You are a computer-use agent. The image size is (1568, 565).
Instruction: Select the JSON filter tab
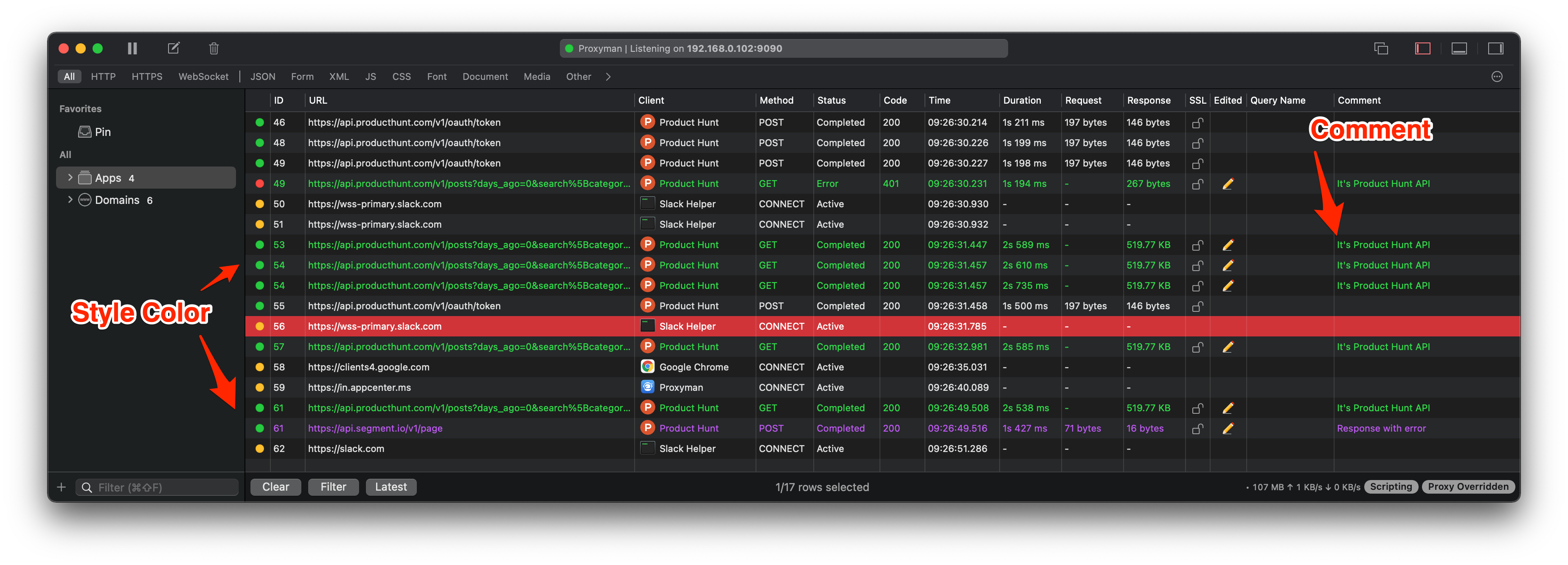click(x=262, y=76)
